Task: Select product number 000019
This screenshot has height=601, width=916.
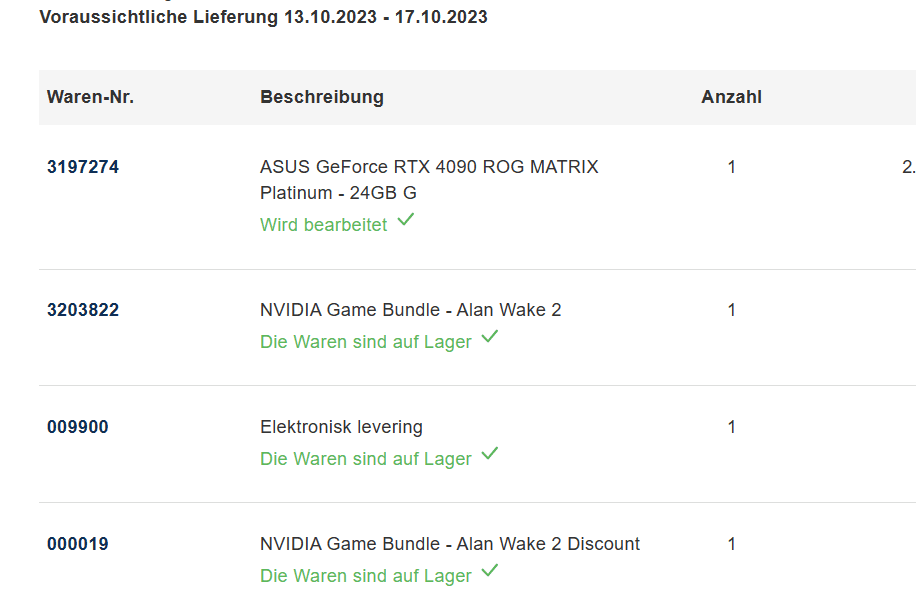Action: click(78, 544)
